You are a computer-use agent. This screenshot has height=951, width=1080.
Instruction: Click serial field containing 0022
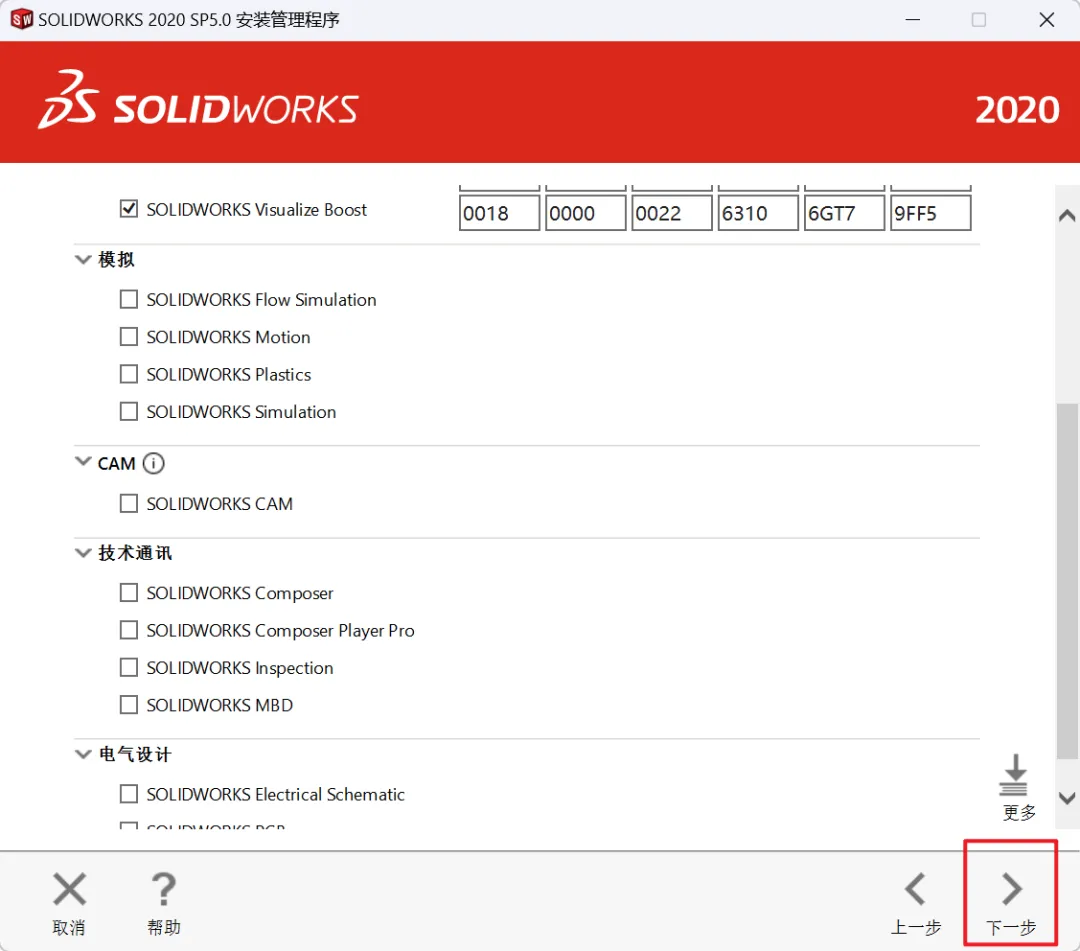coord(672,213)
